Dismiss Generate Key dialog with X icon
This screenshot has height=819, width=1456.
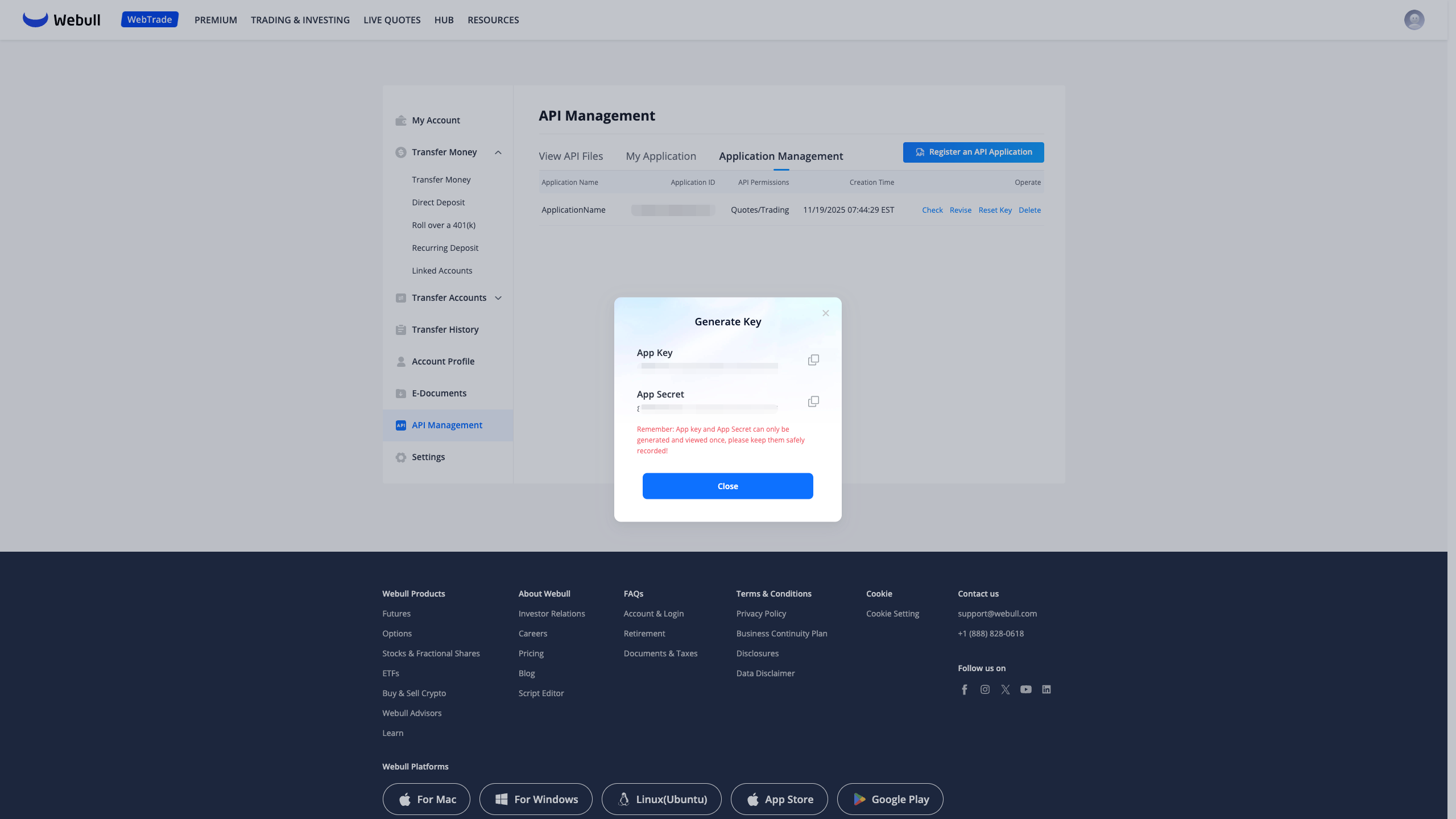pyautogui.click(x=826, y=313)
